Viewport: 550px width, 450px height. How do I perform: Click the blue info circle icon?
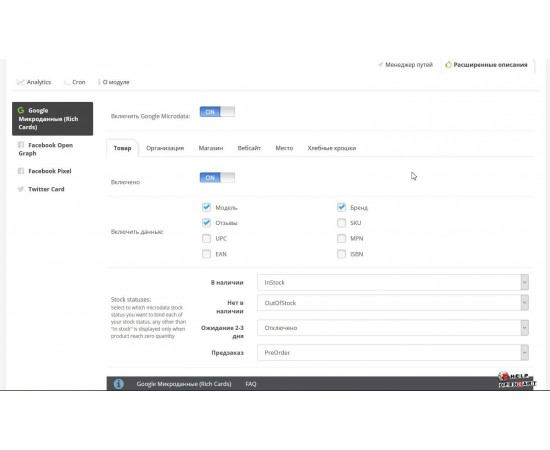coord(119,384)
